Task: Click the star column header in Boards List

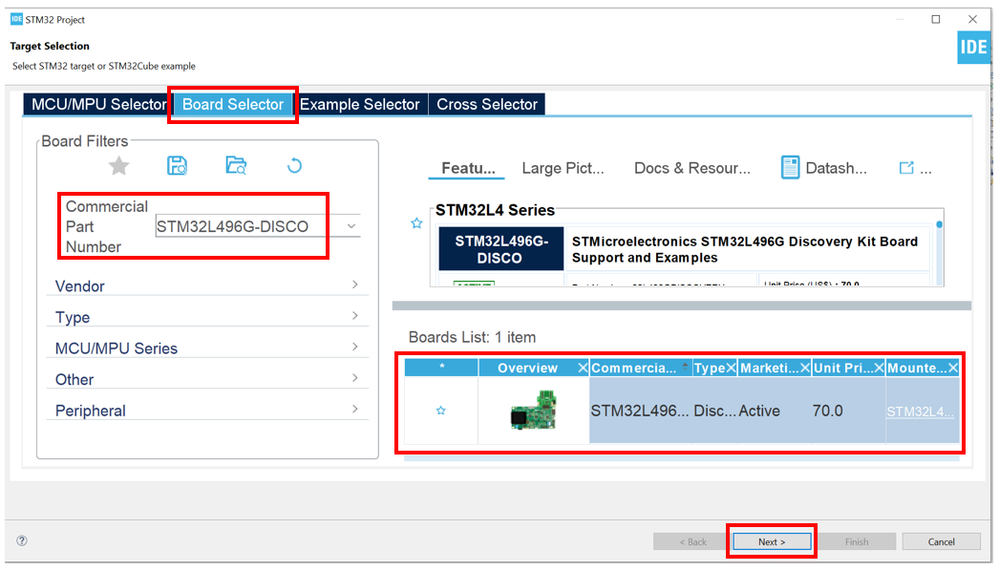Action: [441, 368]
